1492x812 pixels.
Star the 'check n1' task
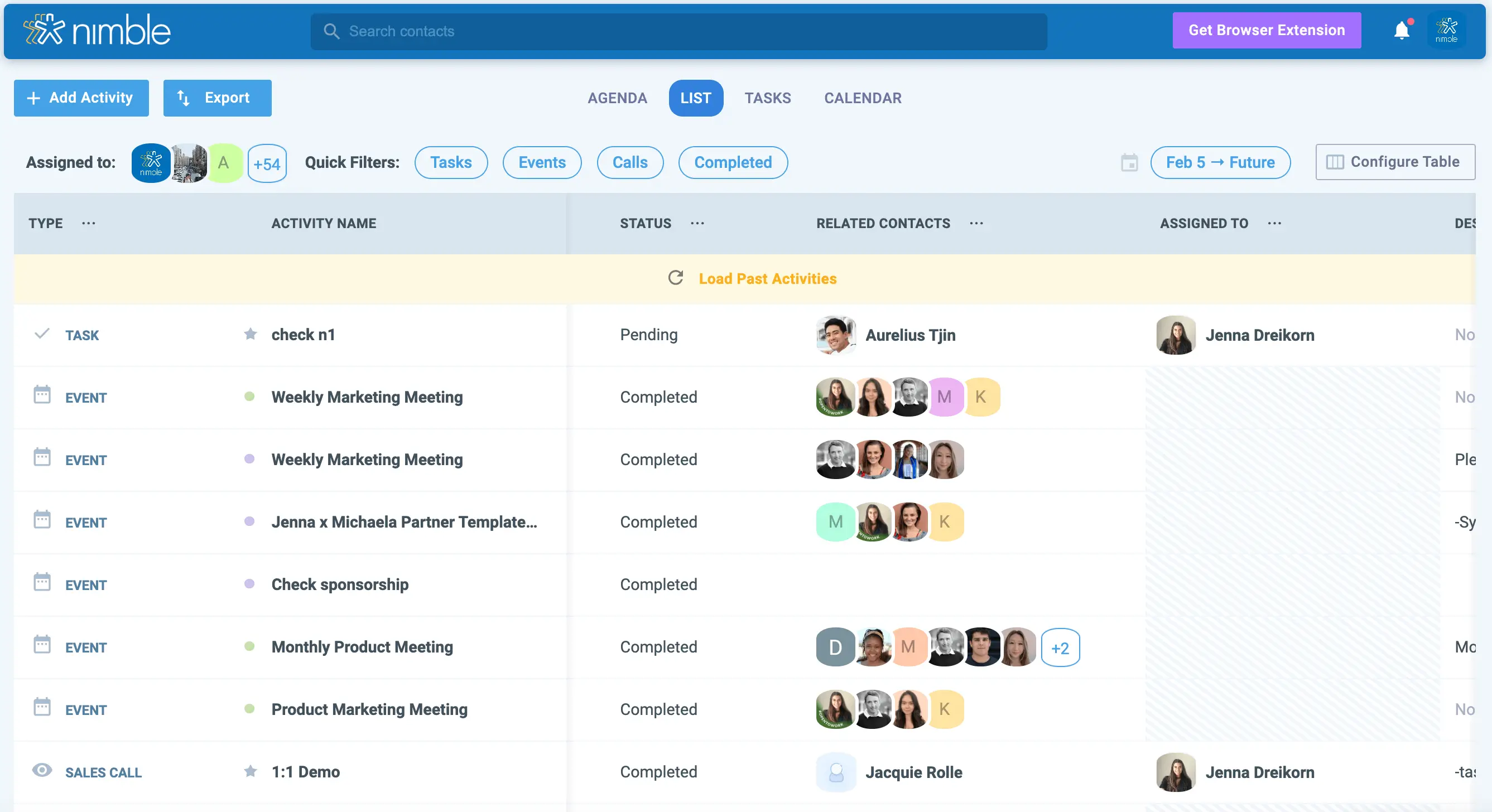[251, 335]
